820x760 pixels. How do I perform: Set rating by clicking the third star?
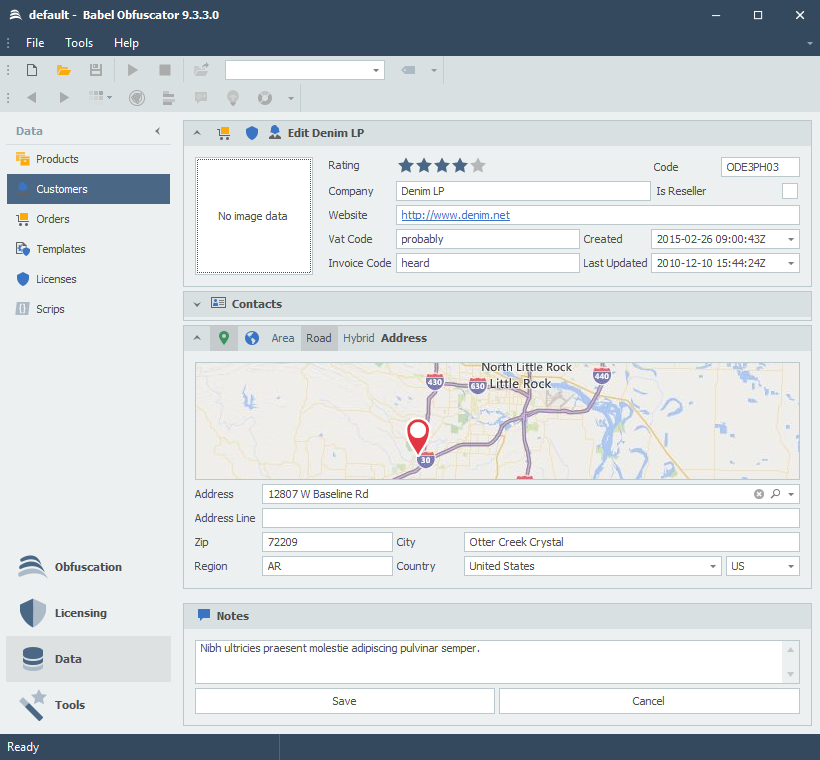442,166
